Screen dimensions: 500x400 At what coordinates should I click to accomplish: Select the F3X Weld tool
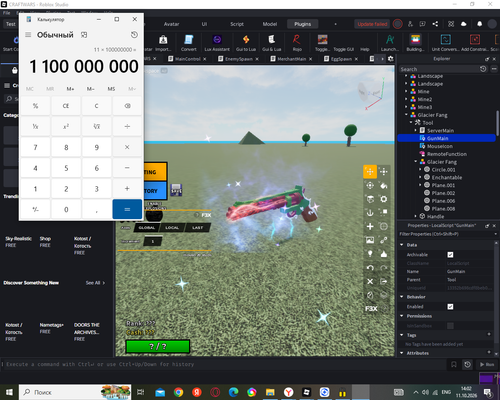pos(384,240)
